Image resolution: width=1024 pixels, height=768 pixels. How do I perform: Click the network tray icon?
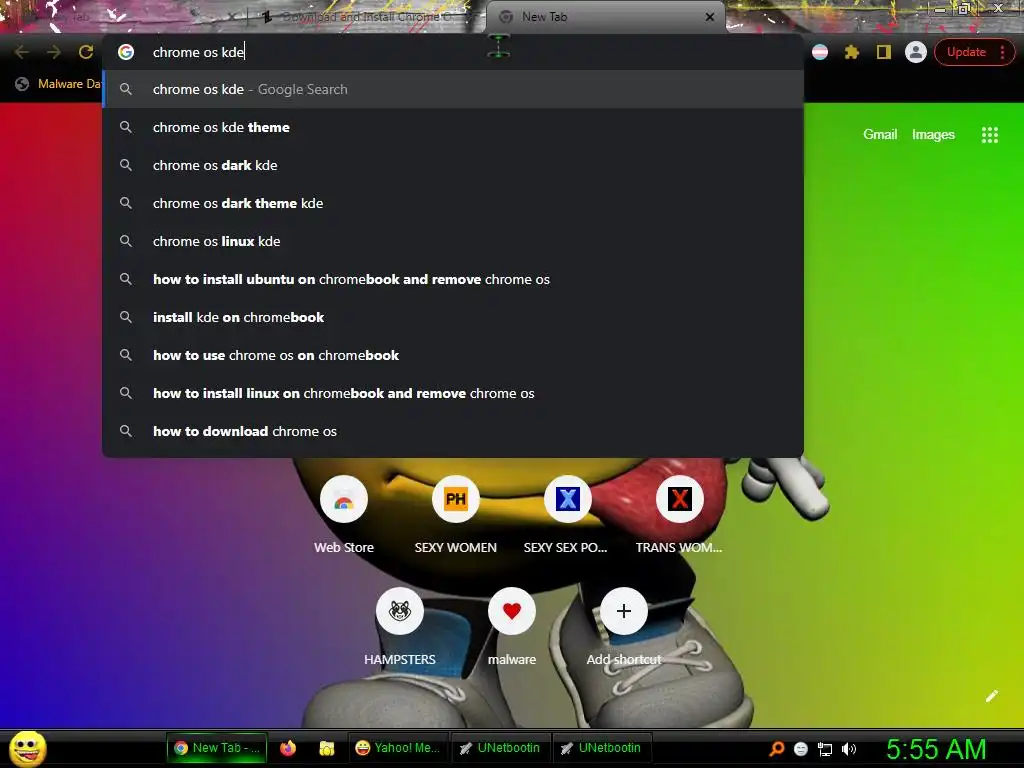click(x=825, y=750)
